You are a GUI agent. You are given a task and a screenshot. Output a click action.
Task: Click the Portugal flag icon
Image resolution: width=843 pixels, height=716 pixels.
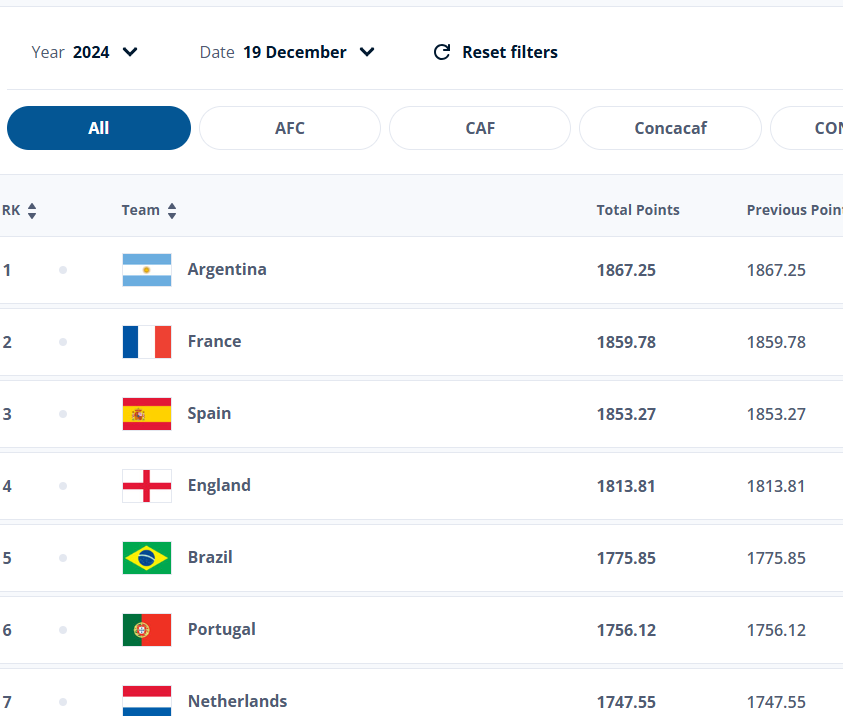[147, 630]
